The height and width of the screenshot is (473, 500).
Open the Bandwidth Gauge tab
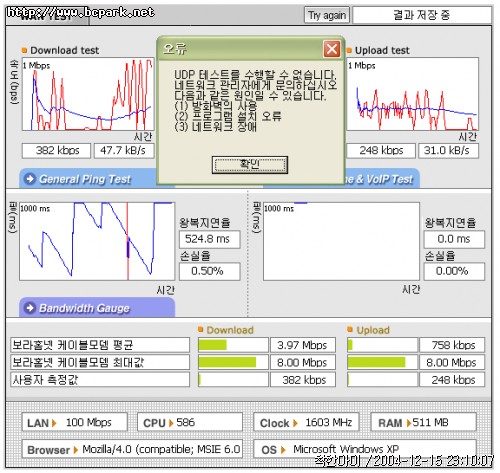[97, 308]
